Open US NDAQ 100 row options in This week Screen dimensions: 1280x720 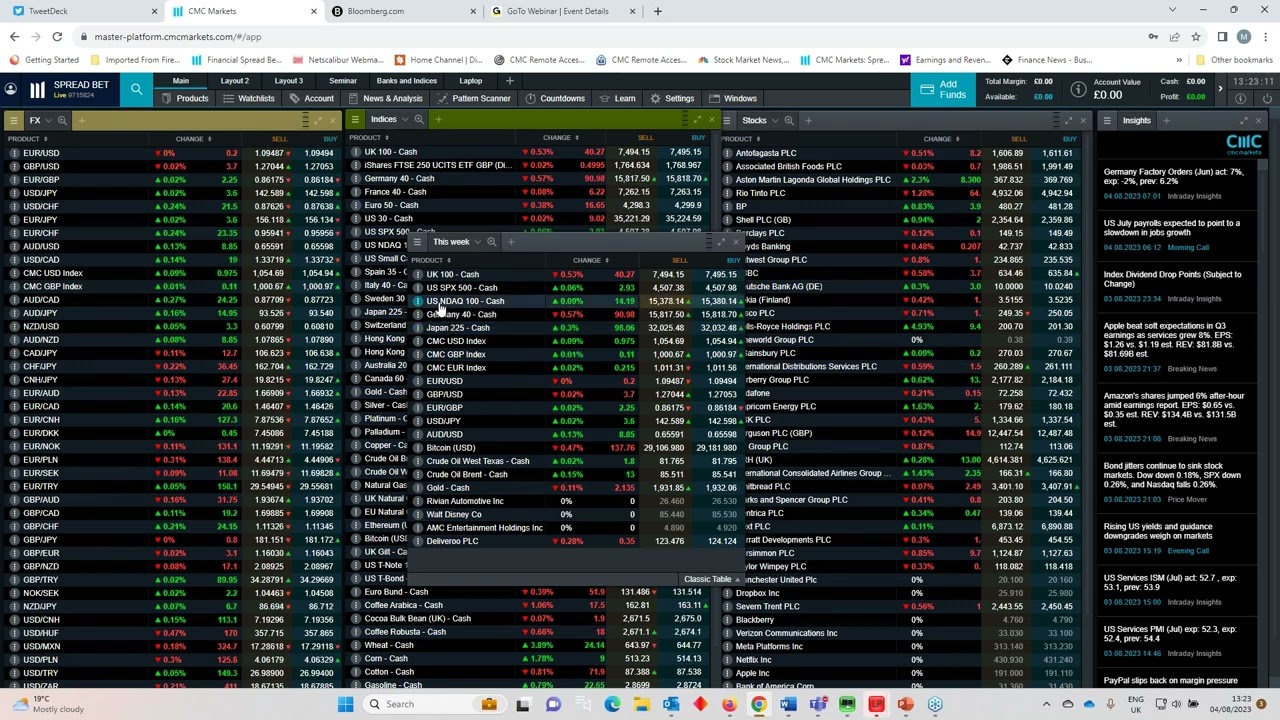pyautogui.click(x=418, y=301)
